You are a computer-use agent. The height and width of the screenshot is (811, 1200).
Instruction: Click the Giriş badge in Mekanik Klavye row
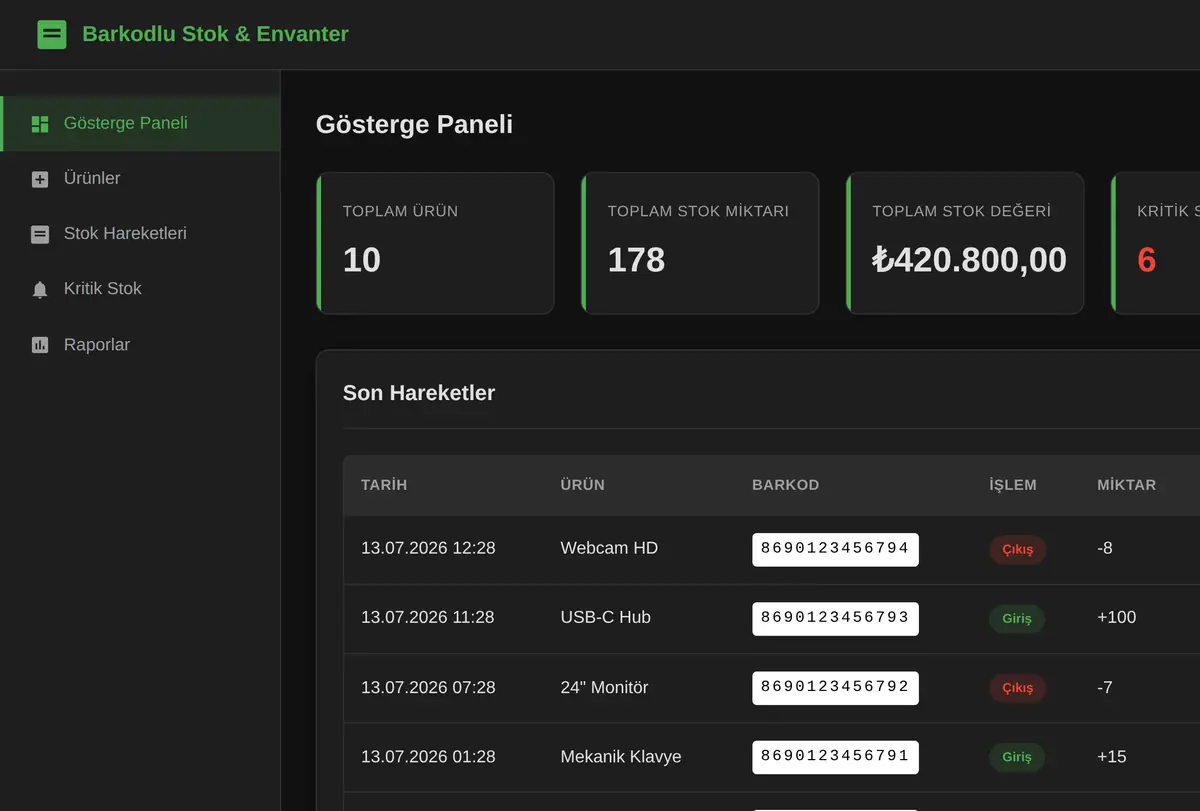tap(1017, 758)
